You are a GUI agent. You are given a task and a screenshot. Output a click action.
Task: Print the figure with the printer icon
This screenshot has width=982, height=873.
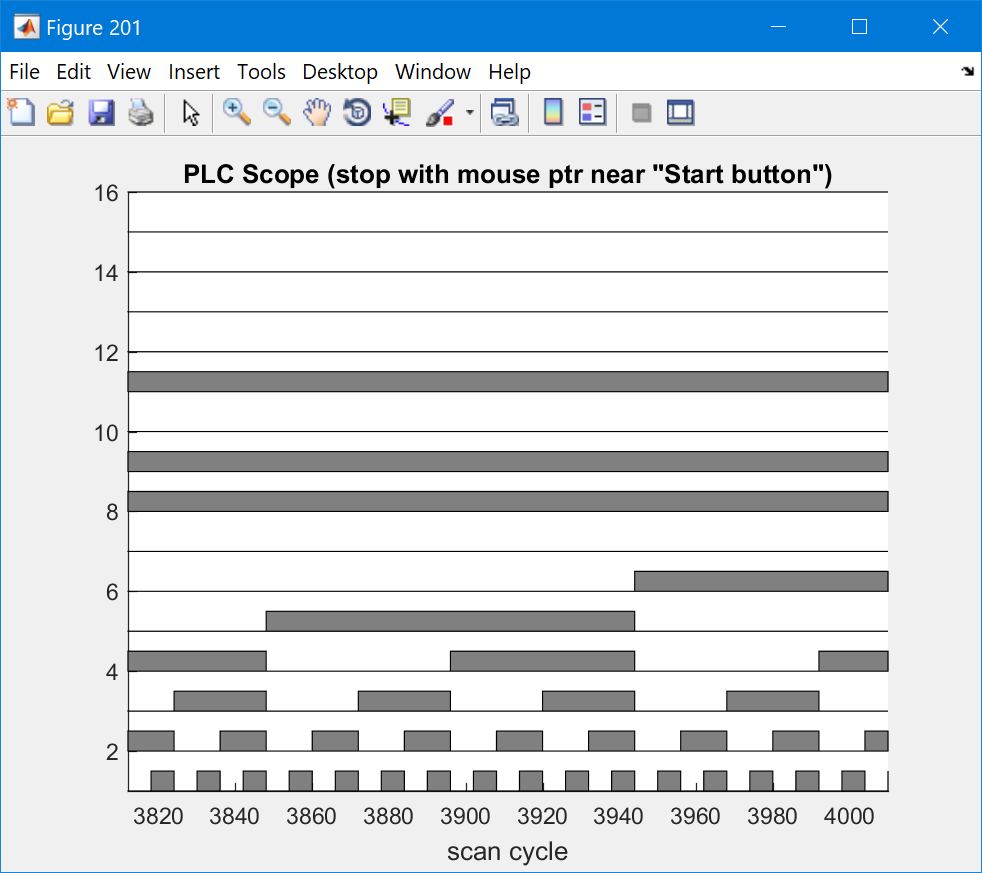coord(140,113)
